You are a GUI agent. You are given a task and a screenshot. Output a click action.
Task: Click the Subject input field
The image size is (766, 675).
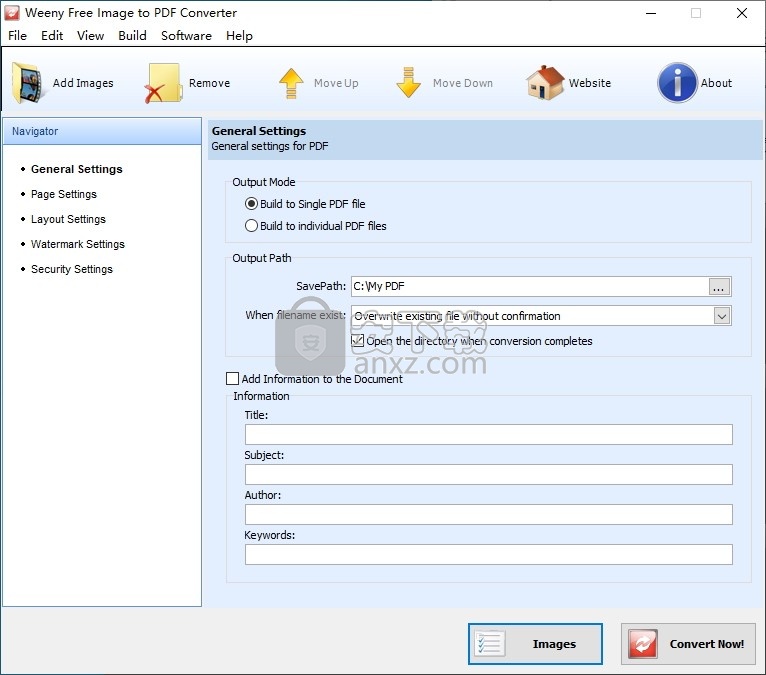pos(489,474)
